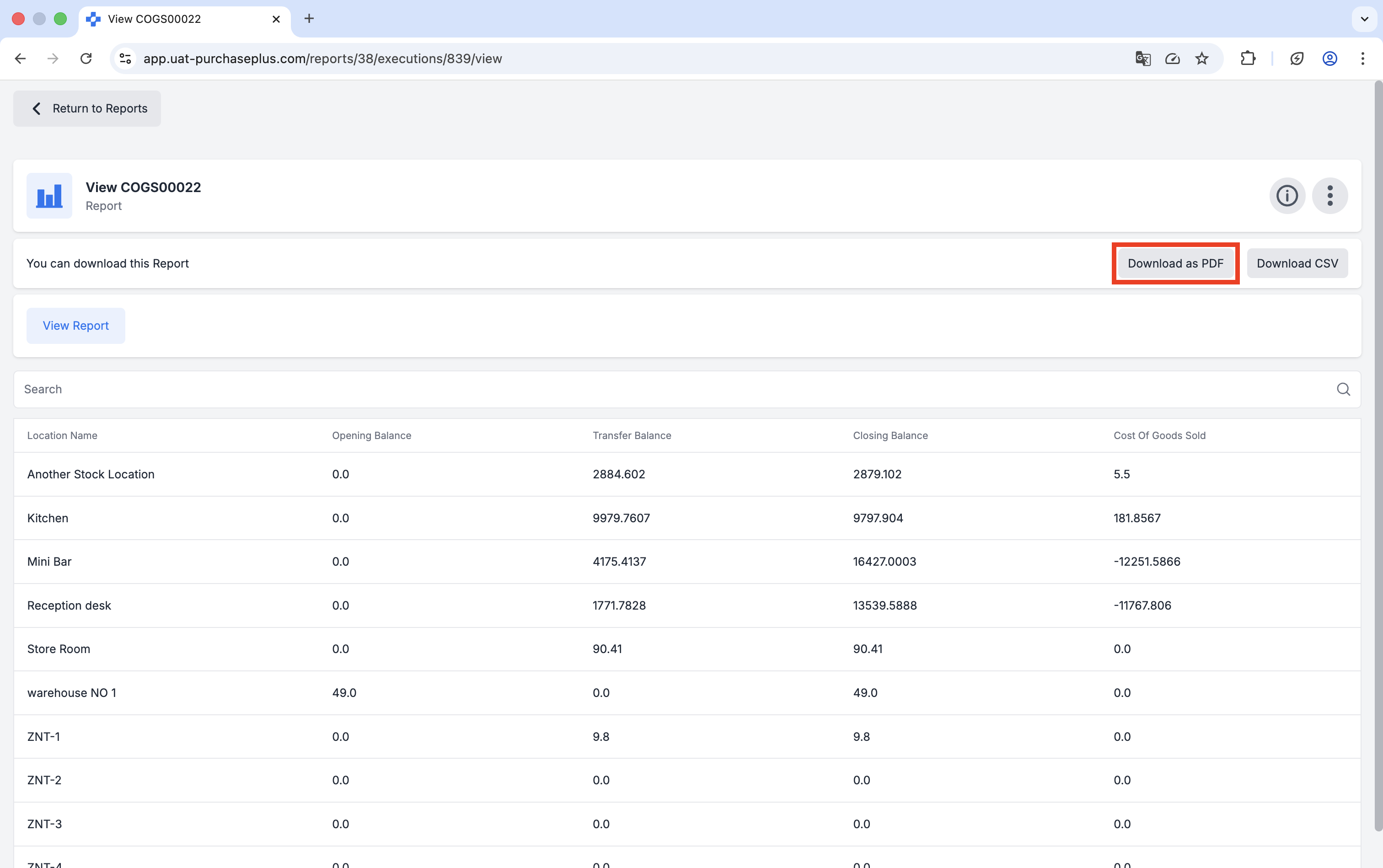Click the blue bar chart report icon
Screen dimensions: 1383x868
(49, 196)
